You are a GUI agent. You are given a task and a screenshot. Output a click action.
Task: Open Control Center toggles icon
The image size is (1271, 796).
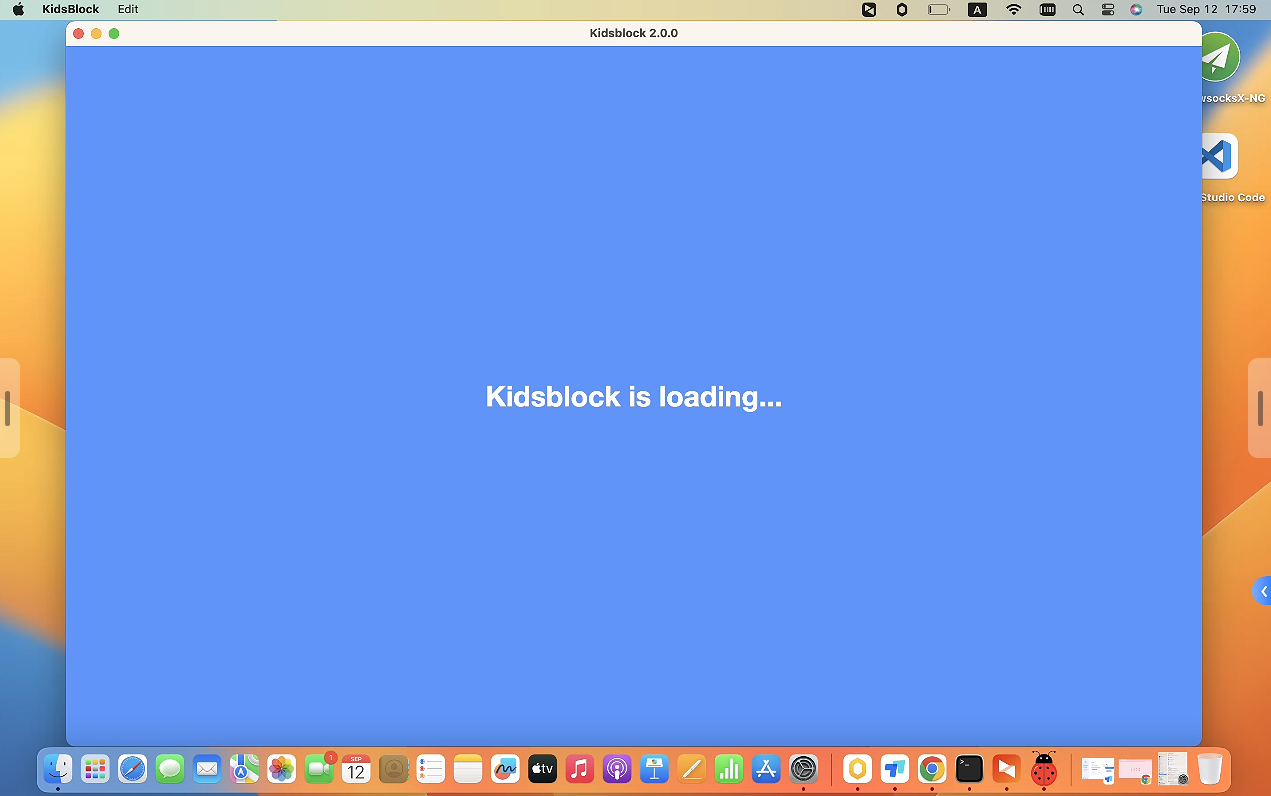click(x=1108, y=9)
